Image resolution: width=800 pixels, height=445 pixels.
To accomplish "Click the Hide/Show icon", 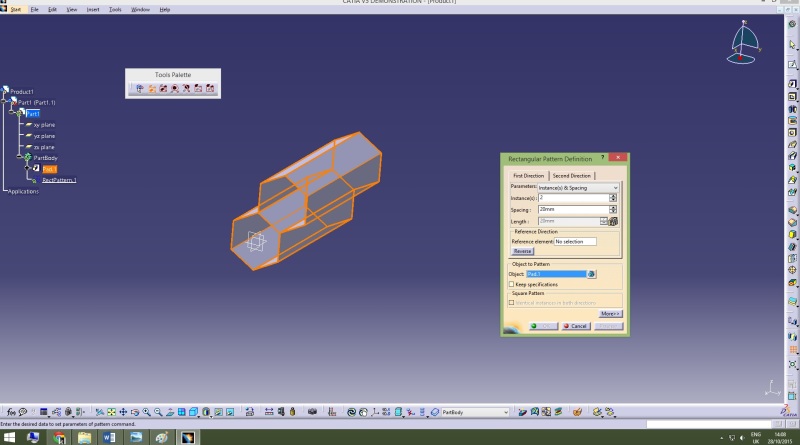I will 218,412.
